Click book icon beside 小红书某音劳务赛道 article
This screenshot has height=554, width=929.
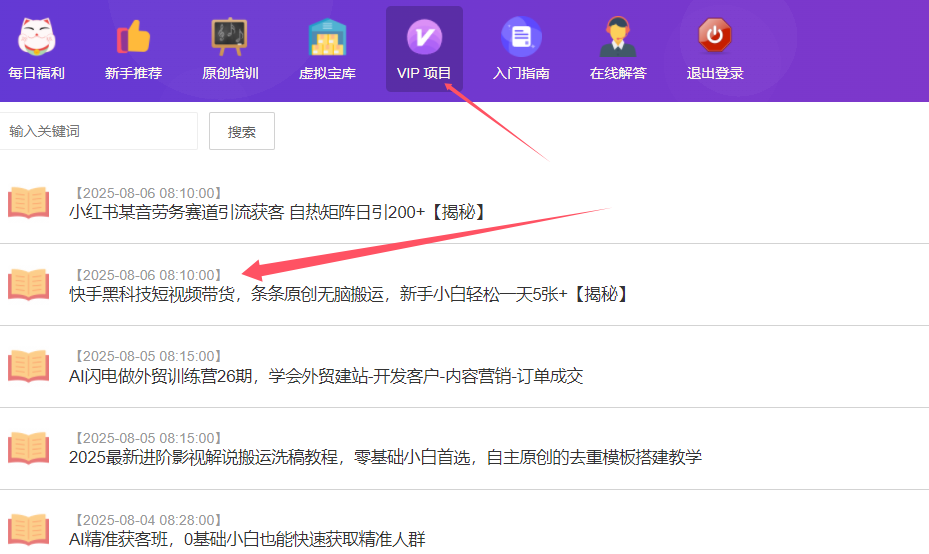point(28,203)
